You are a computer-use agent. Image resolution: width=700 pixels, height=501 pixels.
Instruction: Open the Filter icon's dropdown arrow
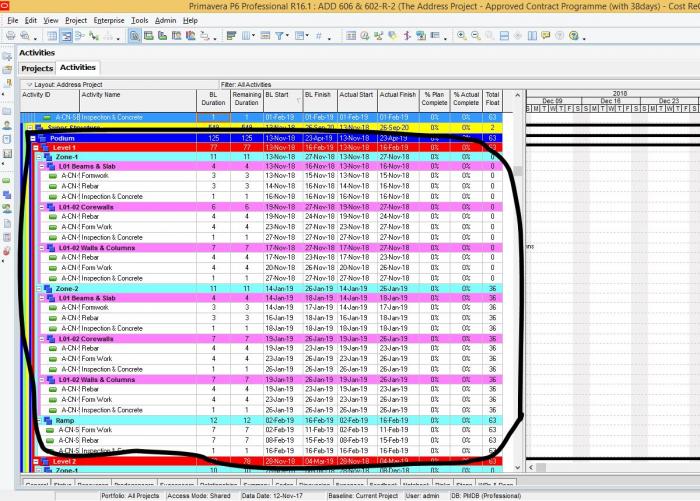(287, 36)
